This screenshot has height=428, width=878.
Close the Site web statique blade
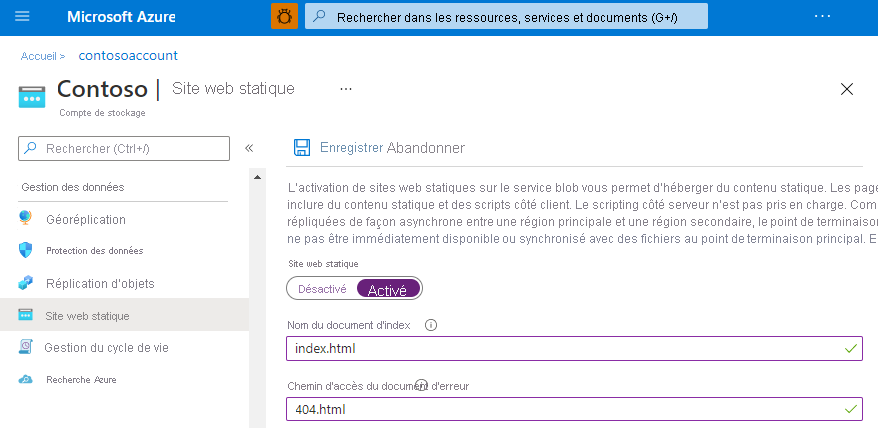coord(847,89)
